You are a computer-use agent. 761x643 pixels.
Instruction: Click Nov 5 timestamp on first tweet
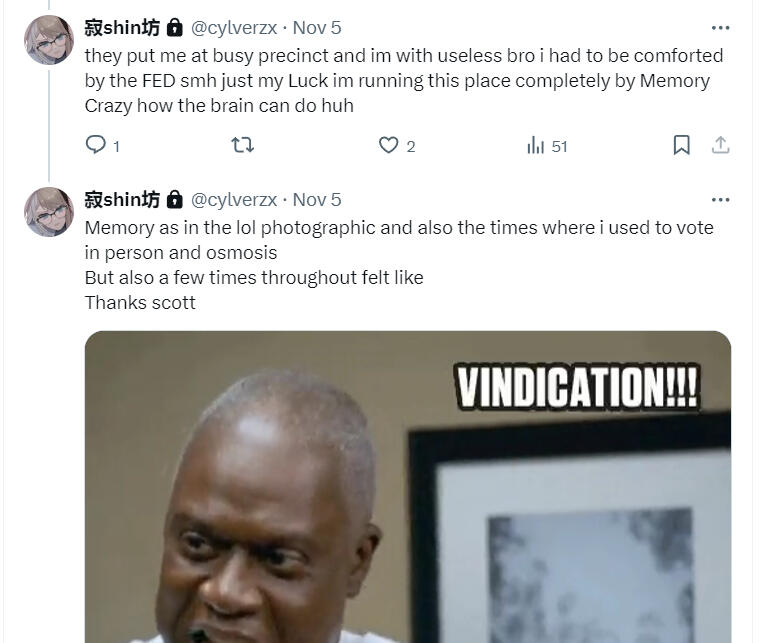click(x=317, y=28)
